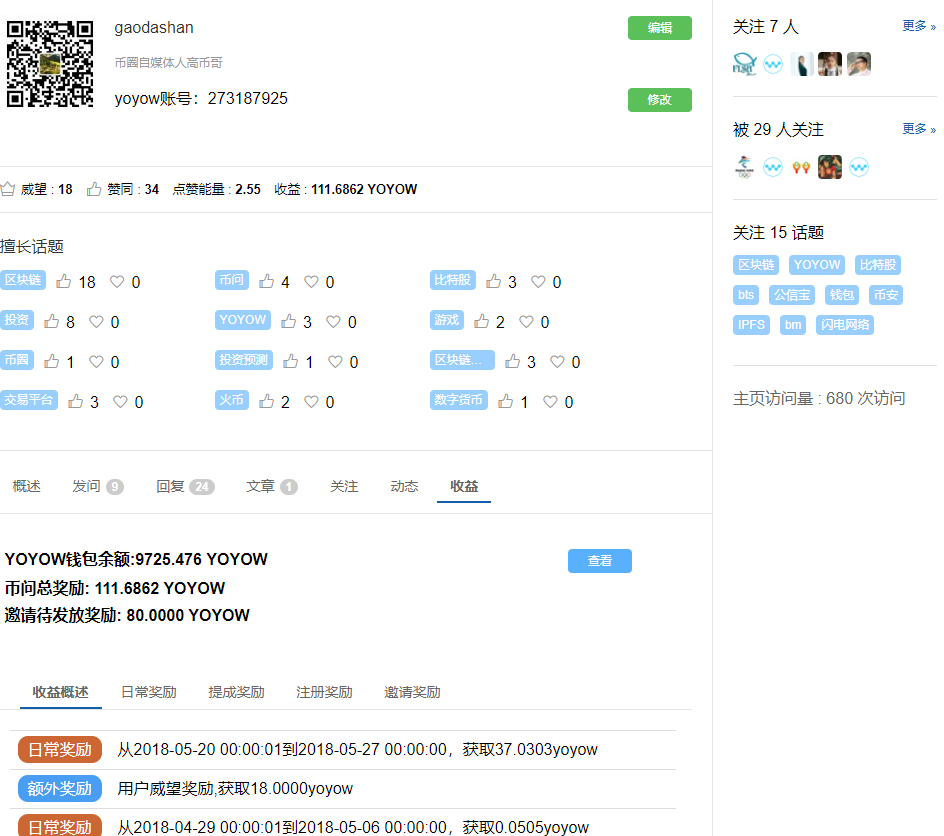Click the balloons avatar in followers list
944x836 pixels.
click(801, 167)
